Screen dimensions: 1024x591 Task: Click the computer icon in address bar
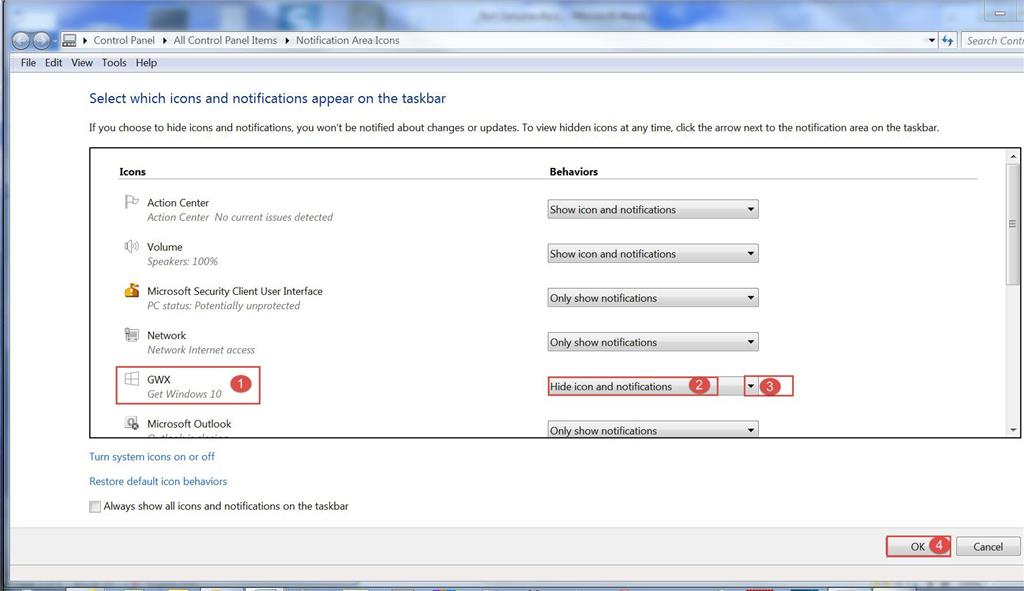[69, 40]
